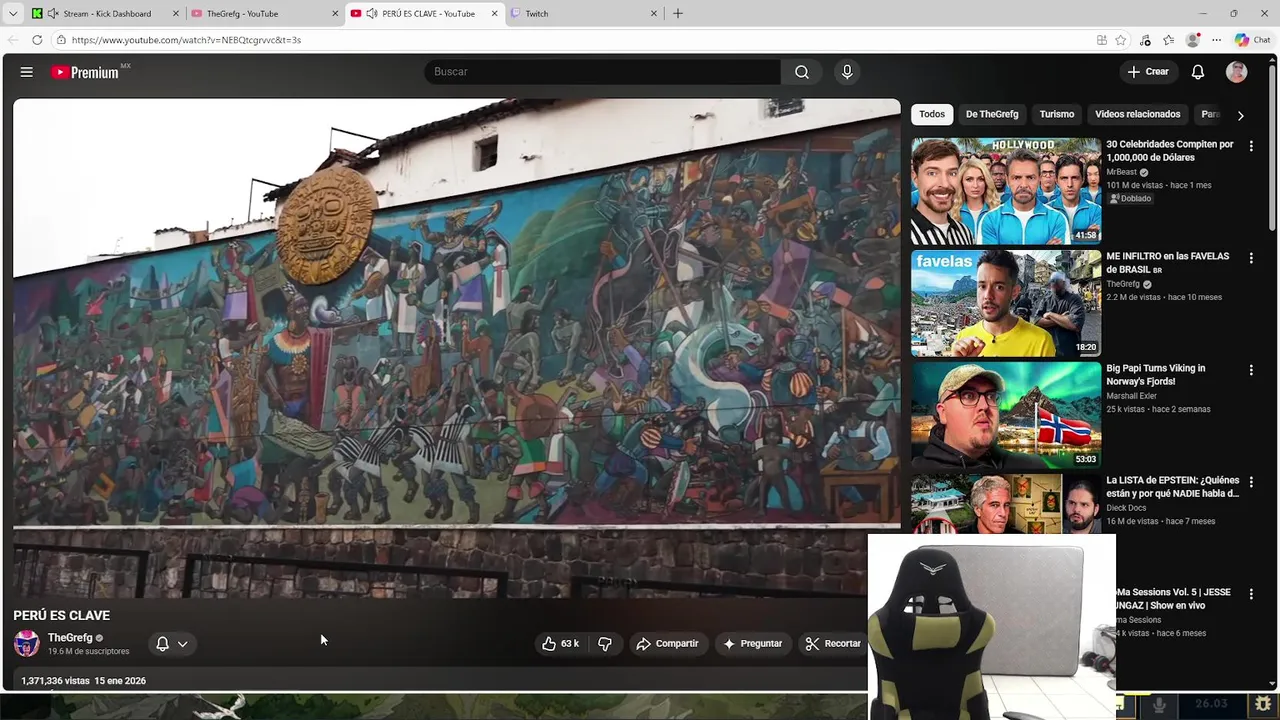Select the Videos relacionados filter chip

click(1138, 114)
